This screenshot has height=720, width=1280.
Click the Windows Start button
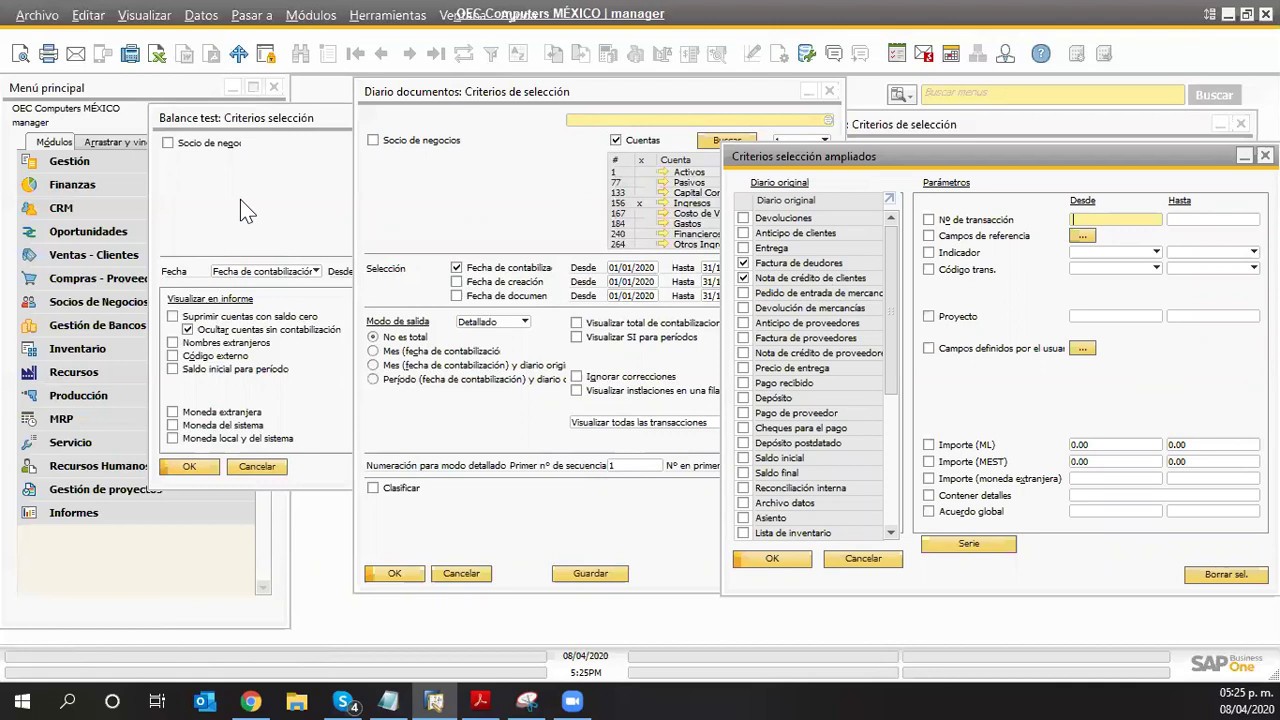click(x=22, y=701)
